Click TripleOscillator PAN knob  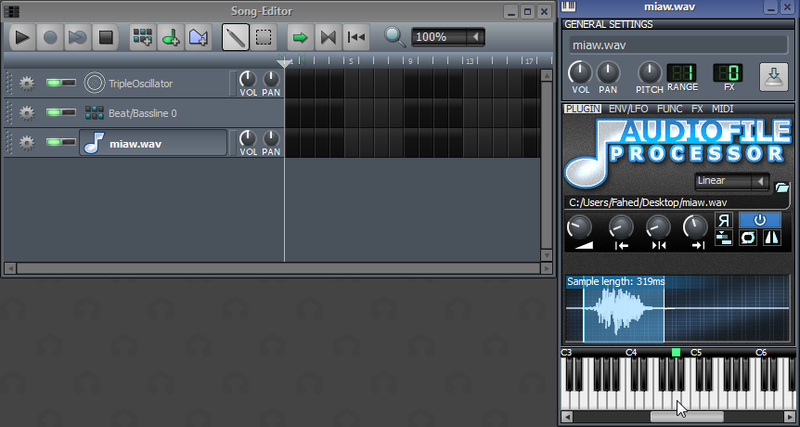271,79
